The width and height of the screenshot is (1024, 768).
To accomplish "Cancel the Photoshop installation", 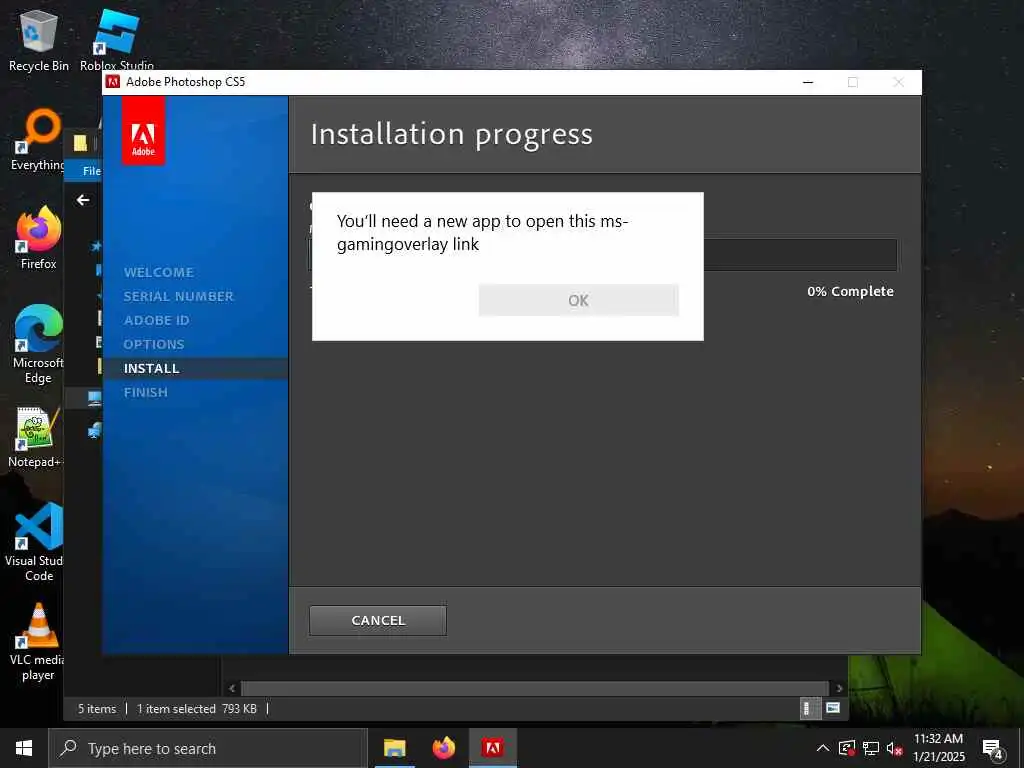I will pyautogui.click(x=378, y=620).
